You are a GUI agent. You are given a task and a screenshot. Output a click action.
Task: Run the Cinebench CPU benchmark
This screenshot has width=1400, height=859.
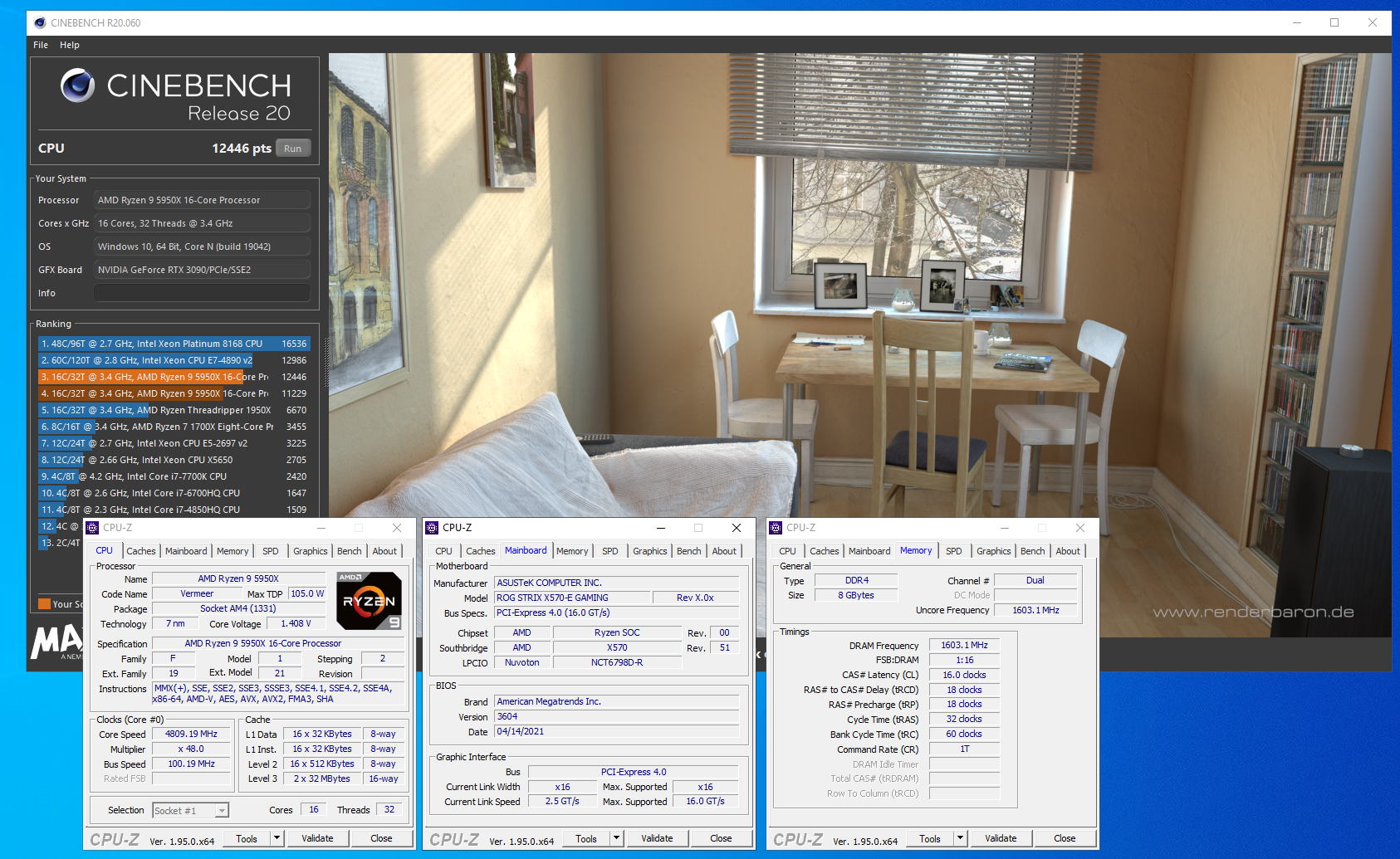293,149
